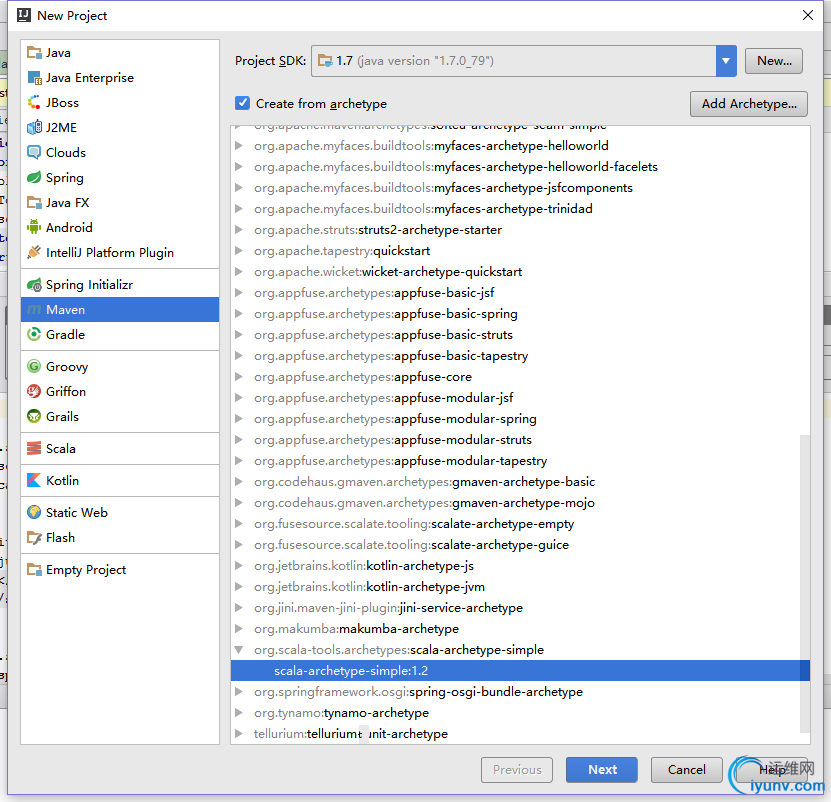Select the Spring leaf icon
This screenshot has width=831, height=802.
[x=34, y=178]
